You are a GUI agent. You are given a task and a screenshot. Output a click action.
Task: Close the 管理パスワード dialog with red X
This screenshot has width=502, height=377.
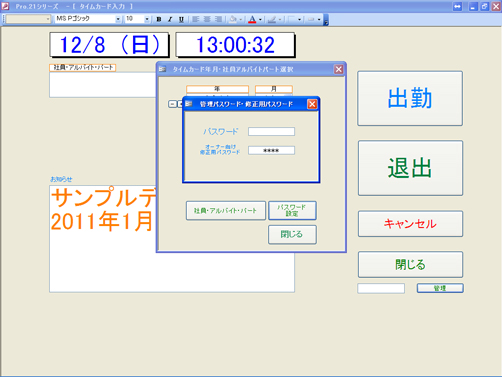(312, 104)
